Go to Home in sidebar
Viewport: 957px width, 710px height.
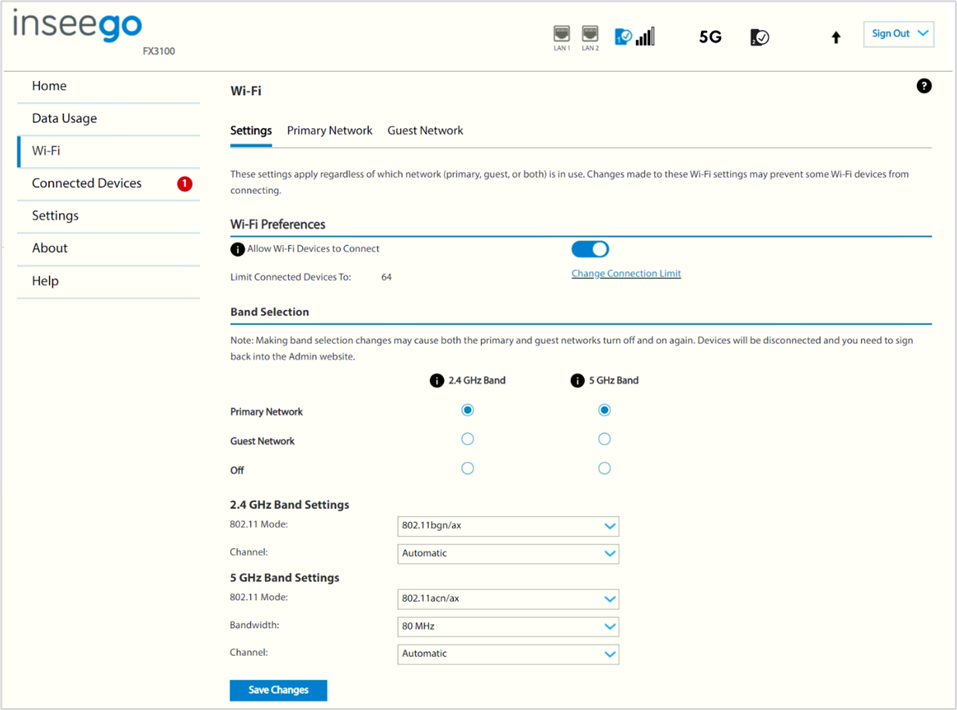pyautogui.click(x=109, y=86)
